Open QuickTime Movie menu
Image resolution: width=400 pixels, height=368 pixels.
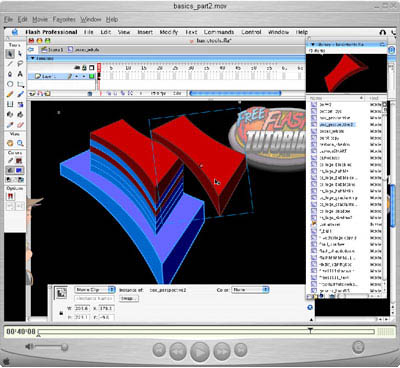coord(40,19)
